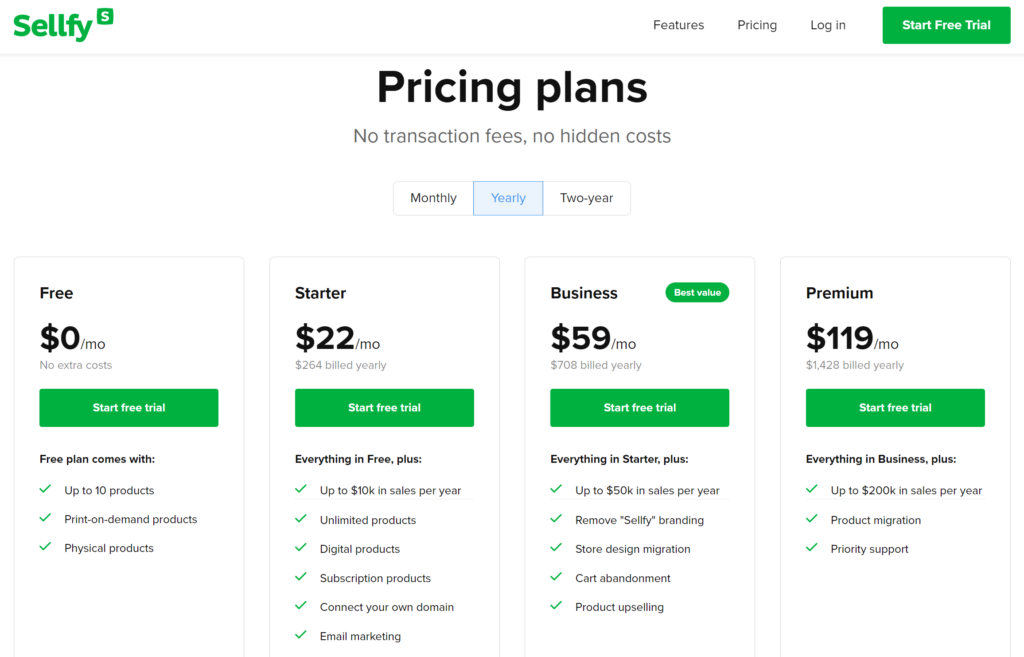Click the checkmark beside Email marketing
Viewport: 1024px width, 657px height.
300,635
